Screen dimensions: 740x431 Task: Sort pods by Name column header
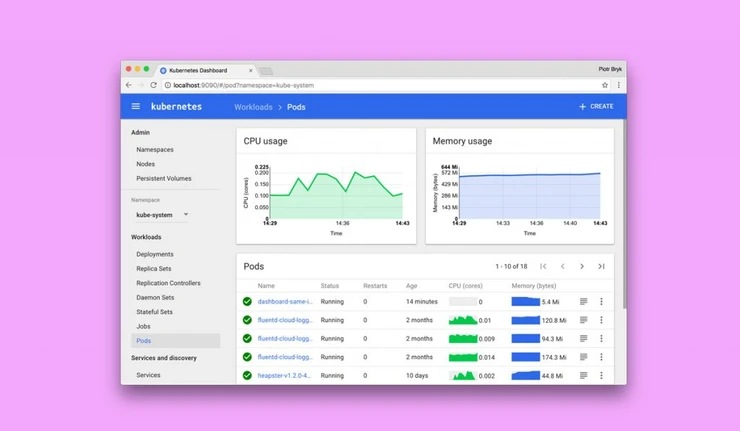tap(266, 286)
